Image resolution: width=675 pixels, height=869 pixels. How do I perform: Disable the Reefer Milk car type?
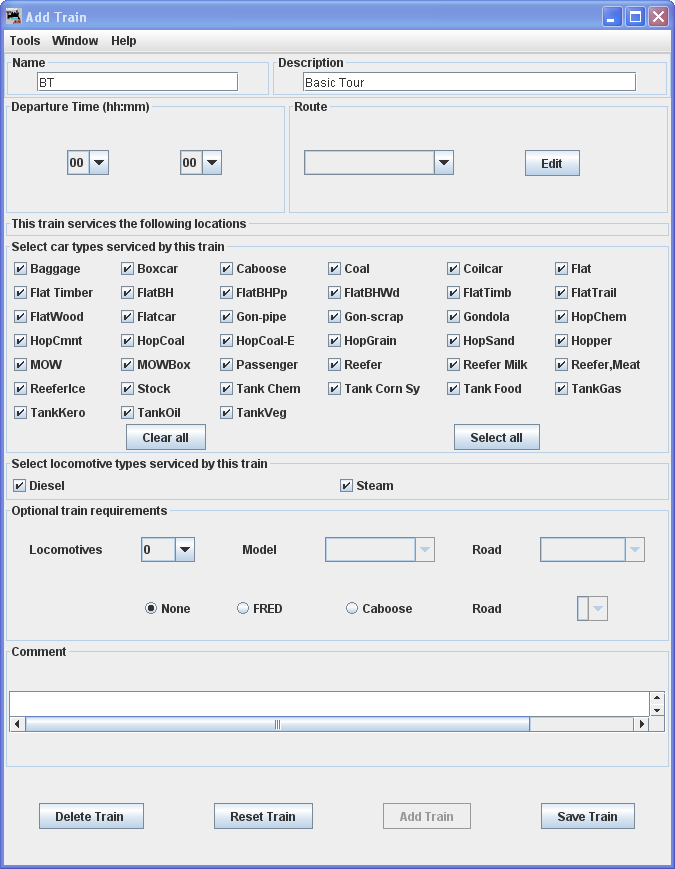click(x=454, y=365)
